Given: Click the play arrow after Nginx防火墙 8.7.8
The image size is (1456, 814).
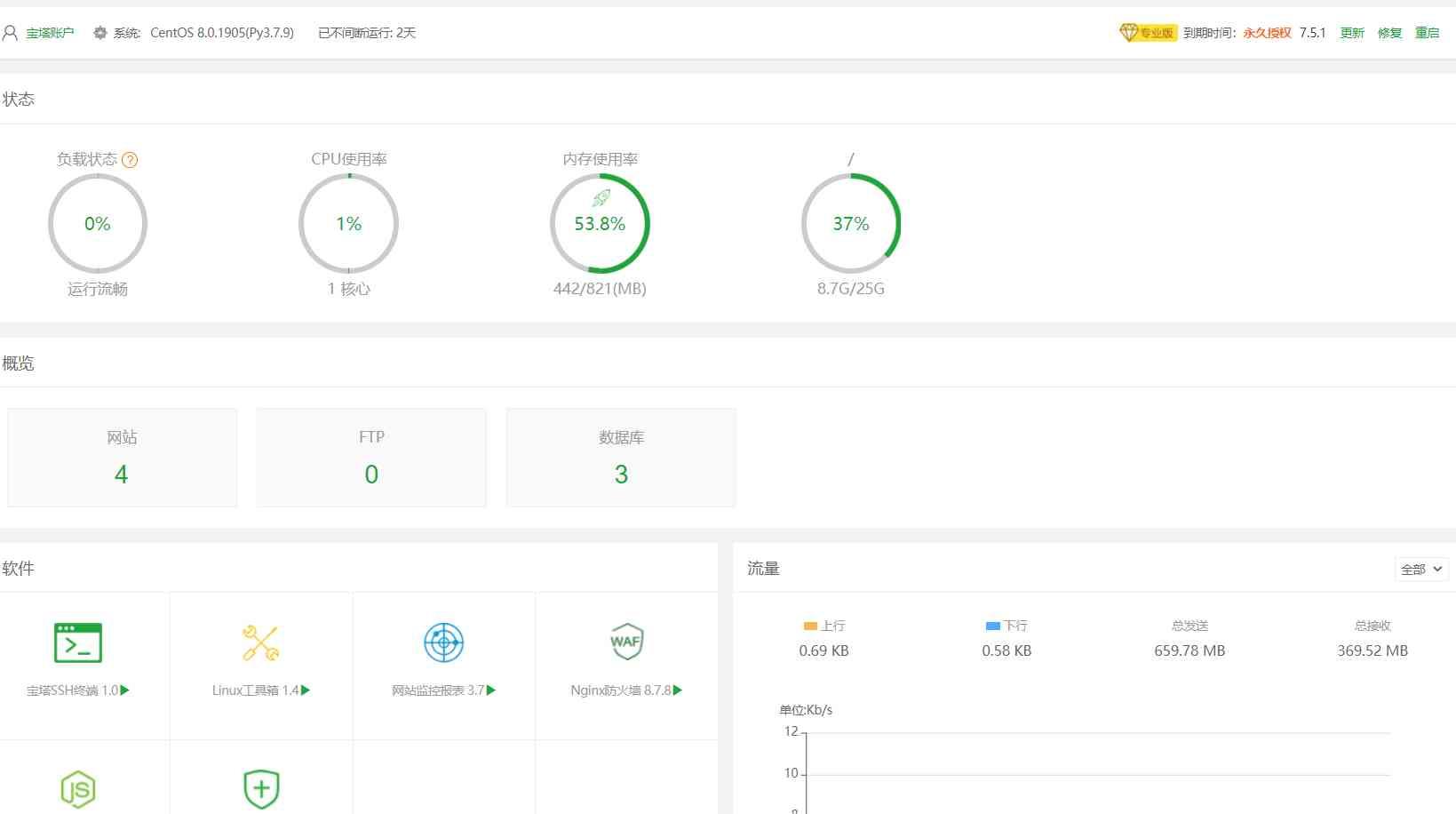Looking at the screenshot, I should (x=678, y=690).
